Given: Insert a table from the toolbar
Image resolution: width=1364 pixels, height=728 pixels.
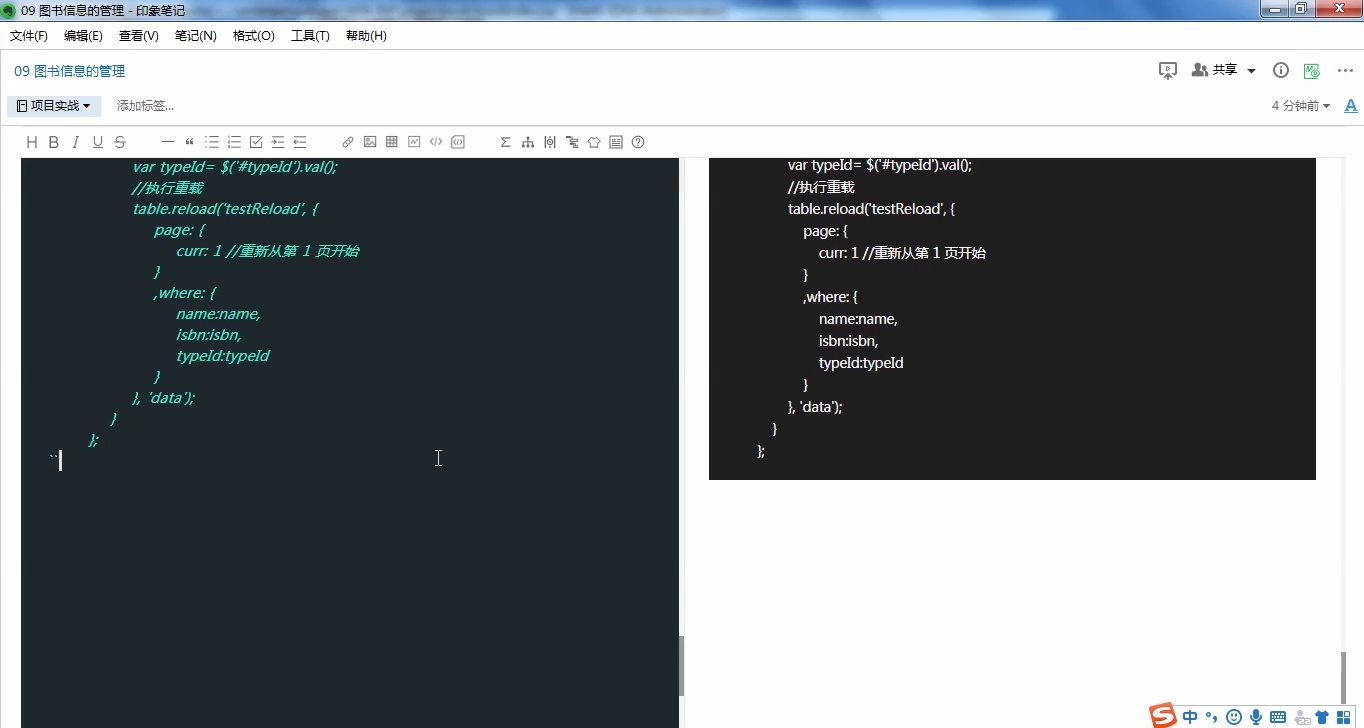Looking at the screenshot, I should click(392, 142).
